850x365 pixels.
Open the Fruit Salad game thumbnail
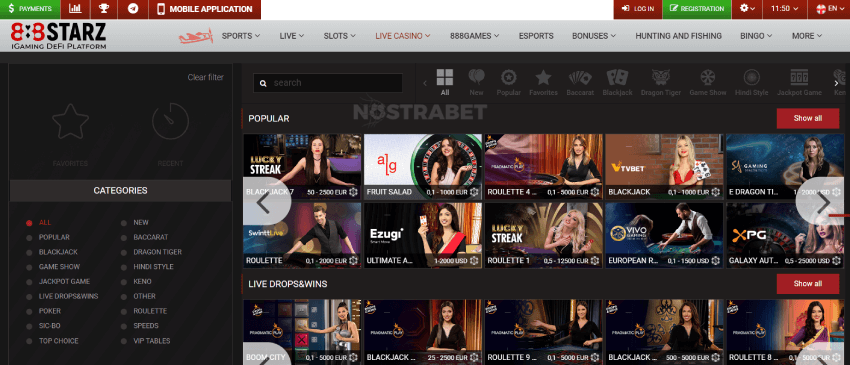click(423, 167)
